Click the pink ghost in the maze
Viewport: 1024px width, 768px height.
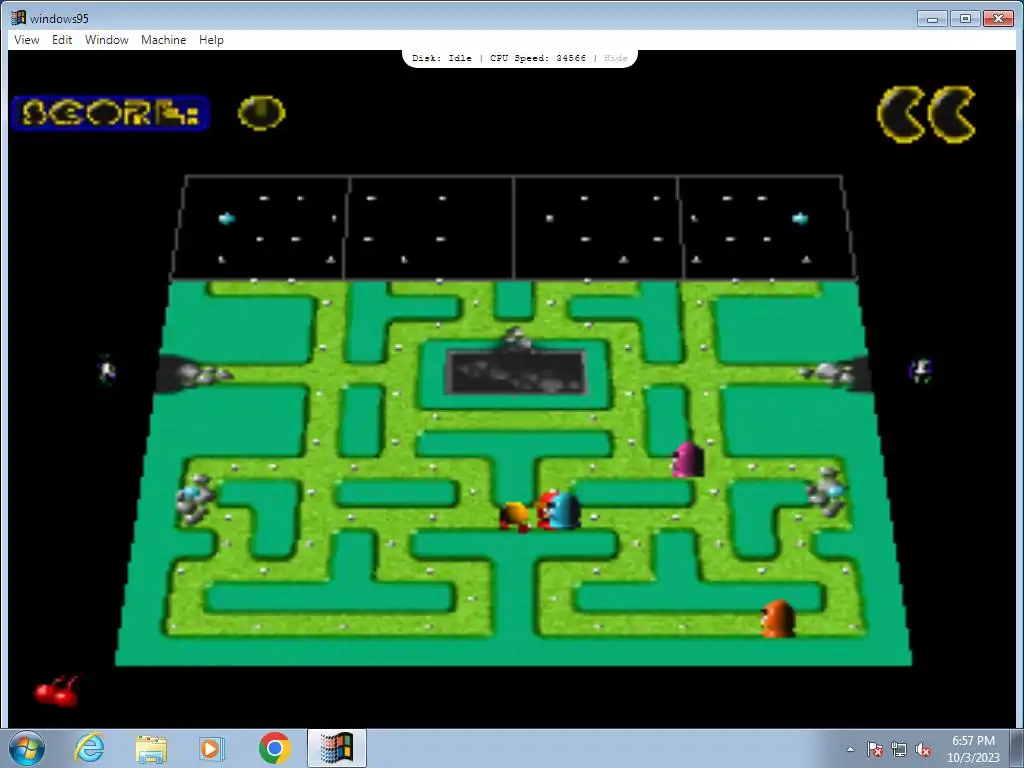coord(688,460)
